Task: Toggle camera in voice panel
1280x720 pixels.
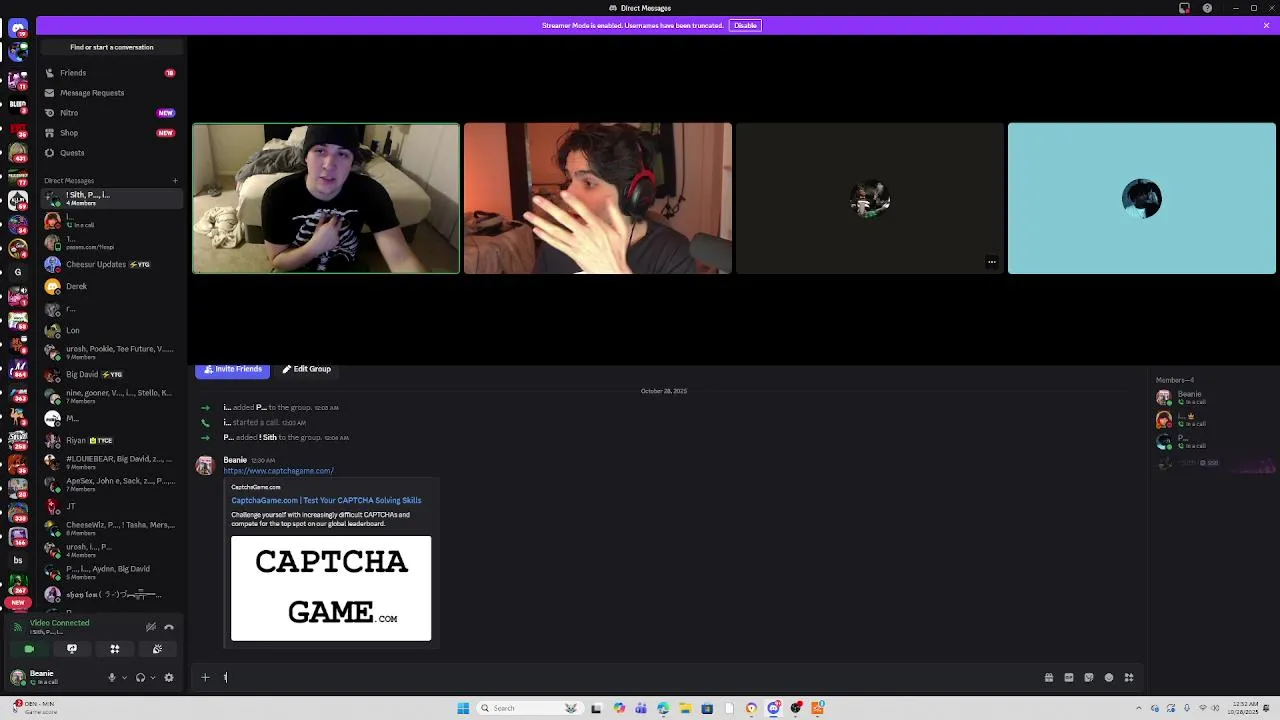Action: pyautogui.click(x=29, y=649)
